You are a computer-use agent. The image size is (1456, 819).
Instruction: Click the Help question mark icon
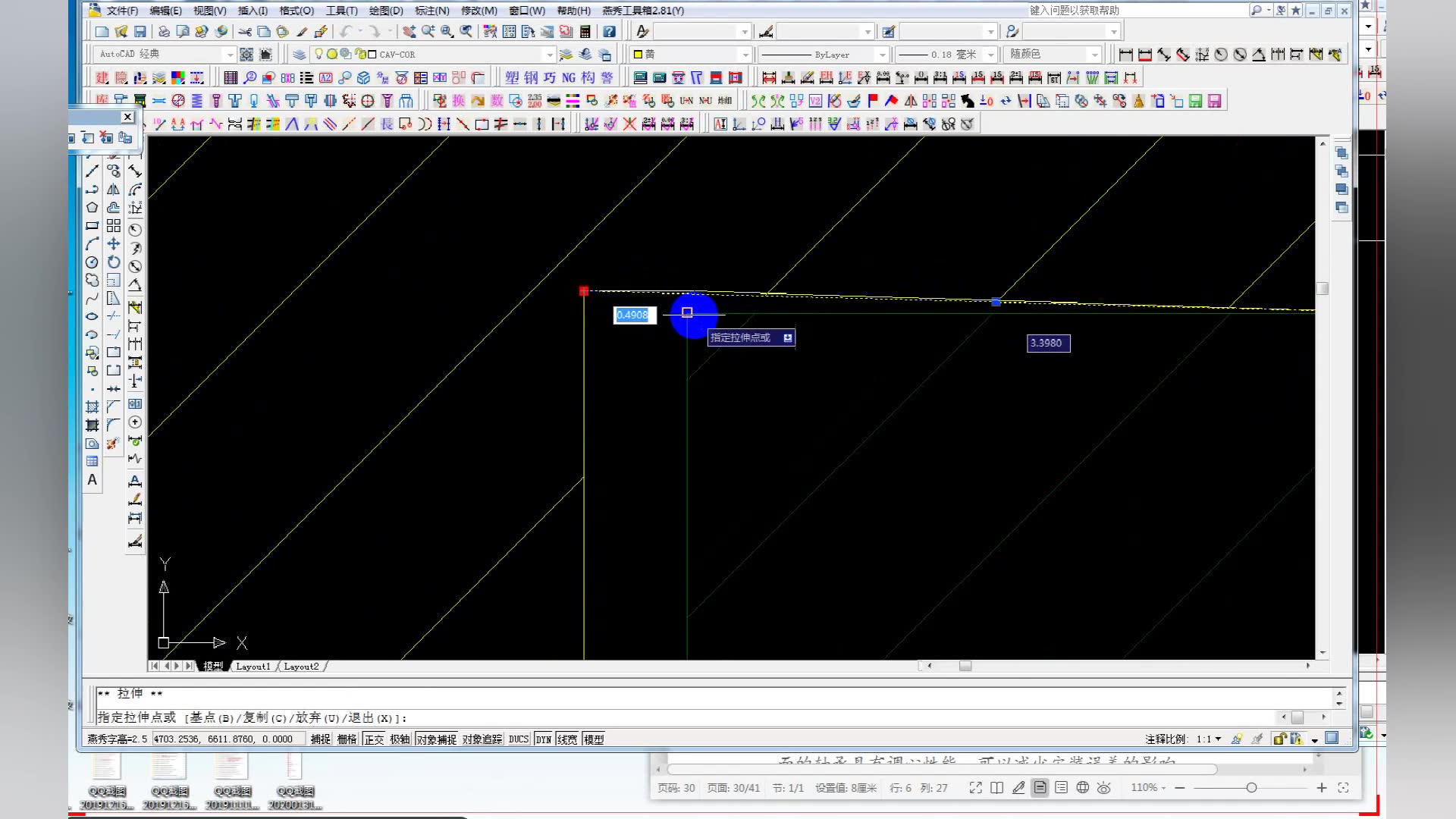pyautogui.click(x=609, y=32)
